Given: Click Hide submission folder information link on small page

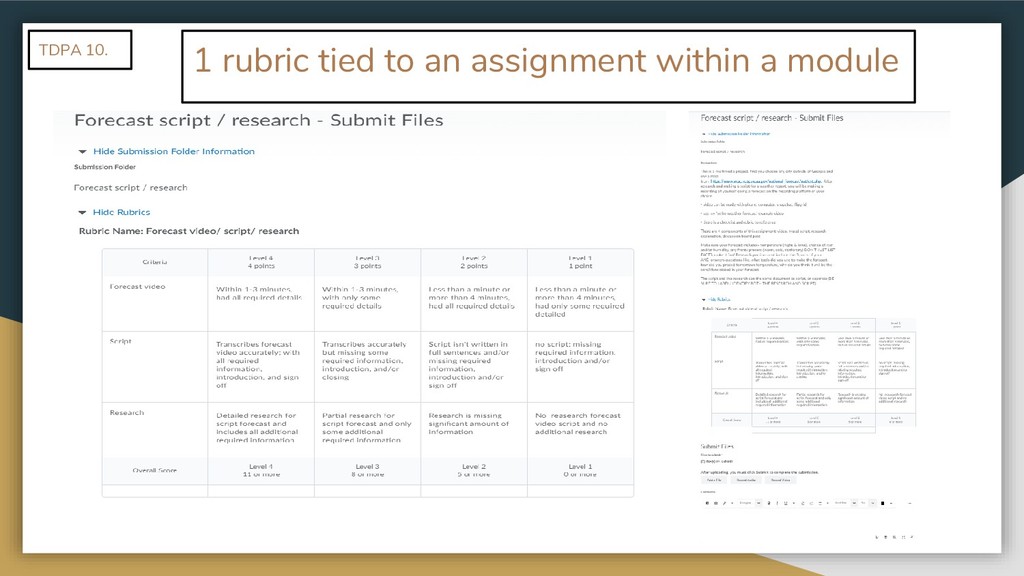Looking at the screenshot, I should pos(739,134).
